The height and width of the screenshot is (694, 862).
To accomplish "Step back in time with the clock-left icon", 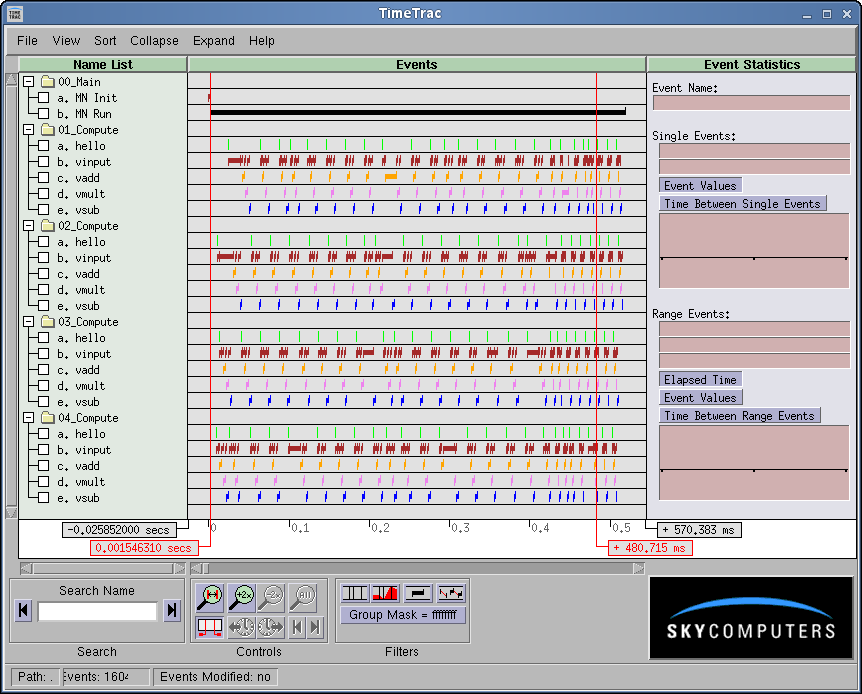I will pyautogui.click(x=241, y=627).
